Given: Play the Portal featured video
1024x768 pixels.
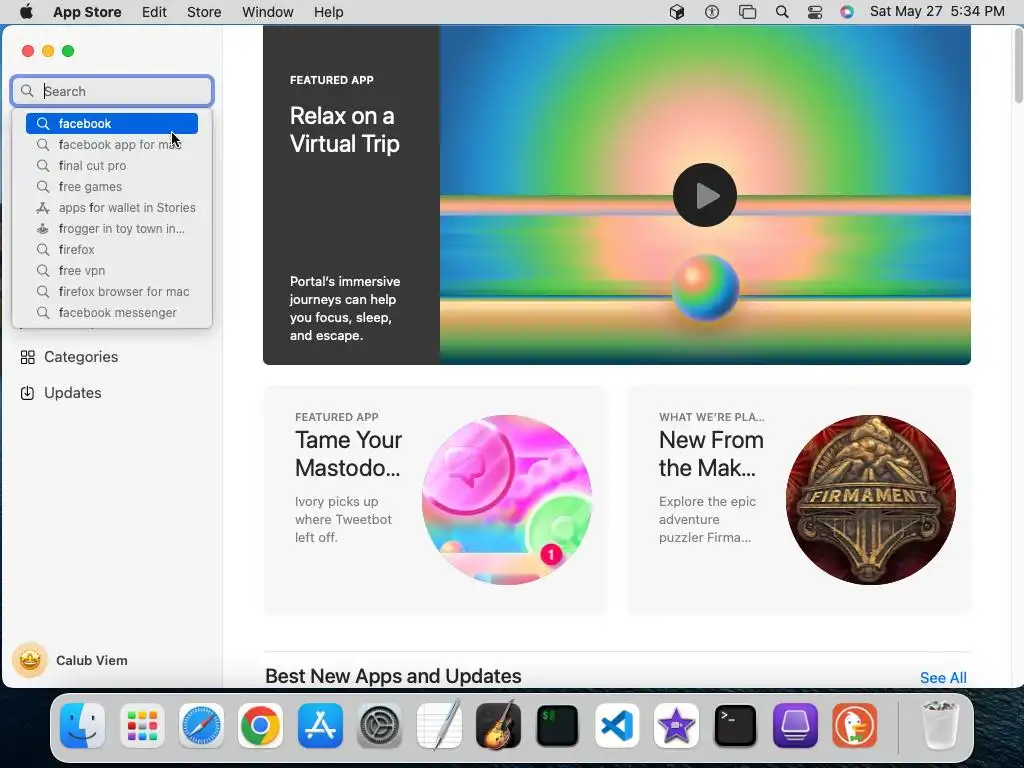Looking at the screenshot, I should coord(705,195).
